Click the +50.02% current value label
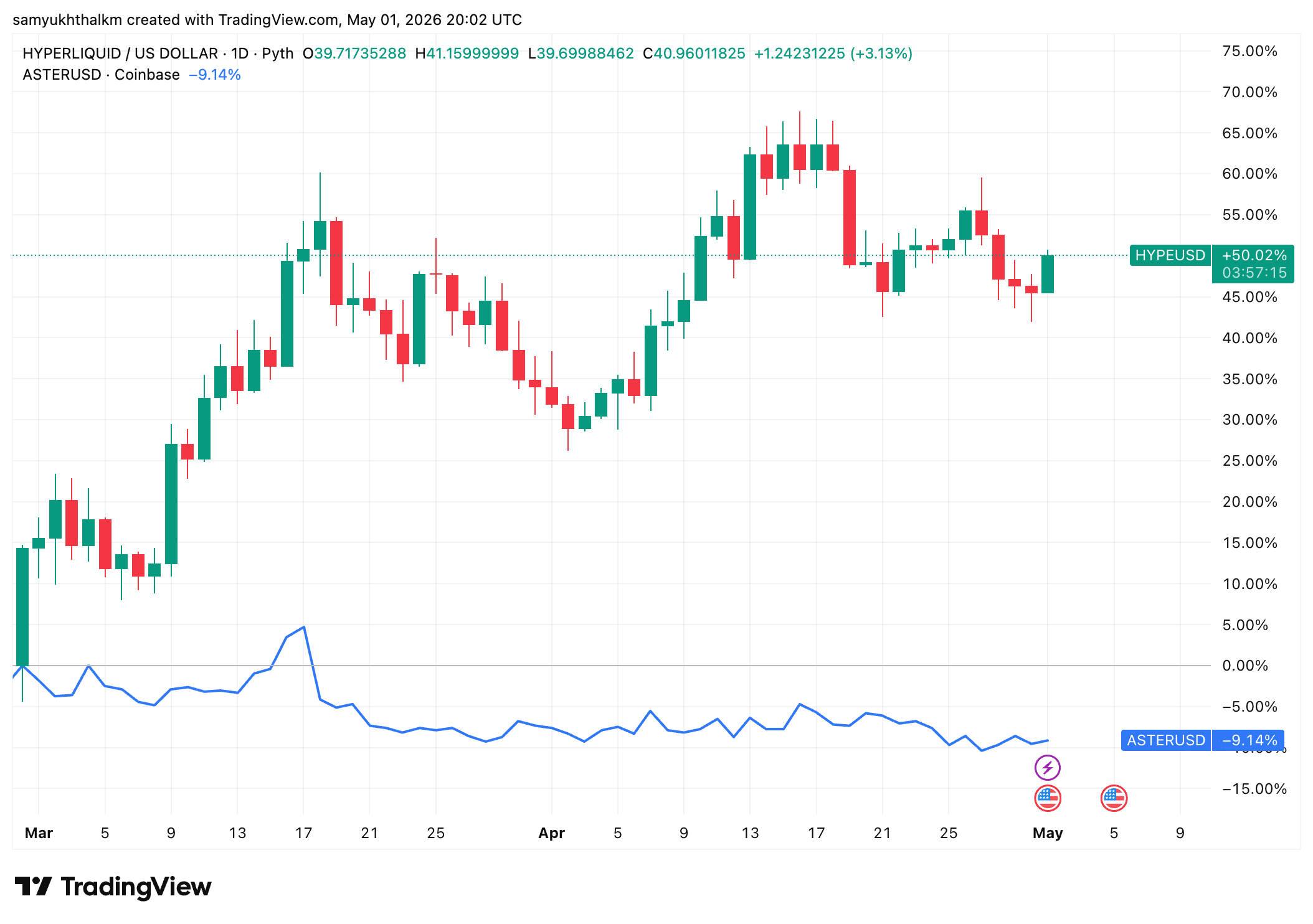The image size is (1313, 924). [1254, 255]
